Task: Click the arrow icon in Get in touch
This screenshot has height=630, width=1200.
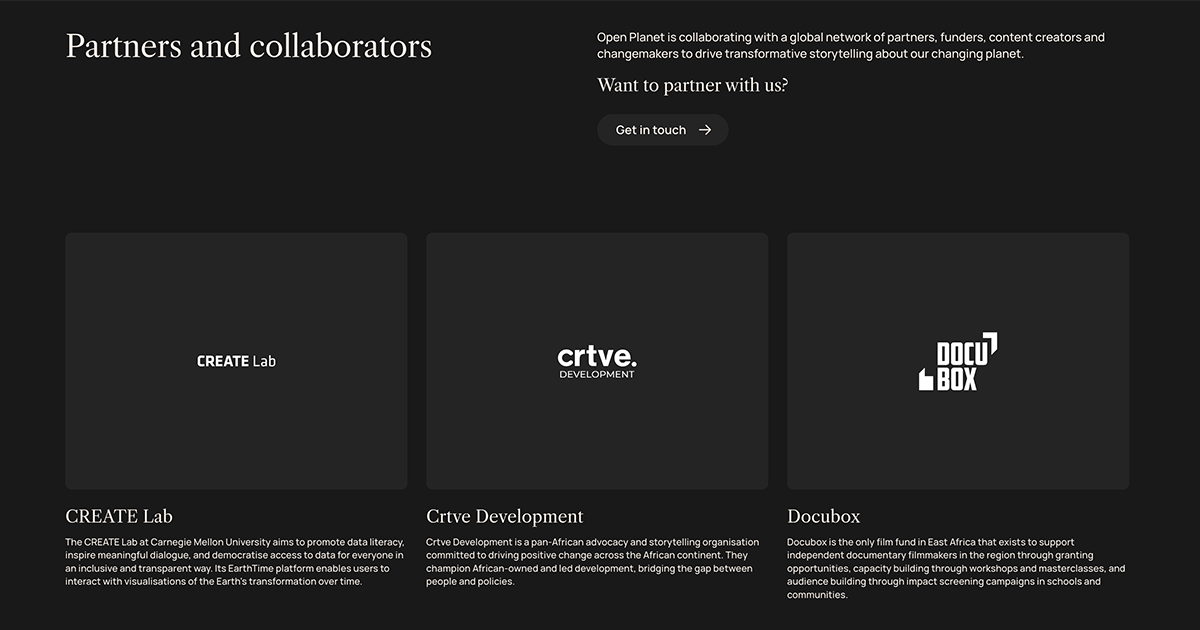Action: coord(705,130)
